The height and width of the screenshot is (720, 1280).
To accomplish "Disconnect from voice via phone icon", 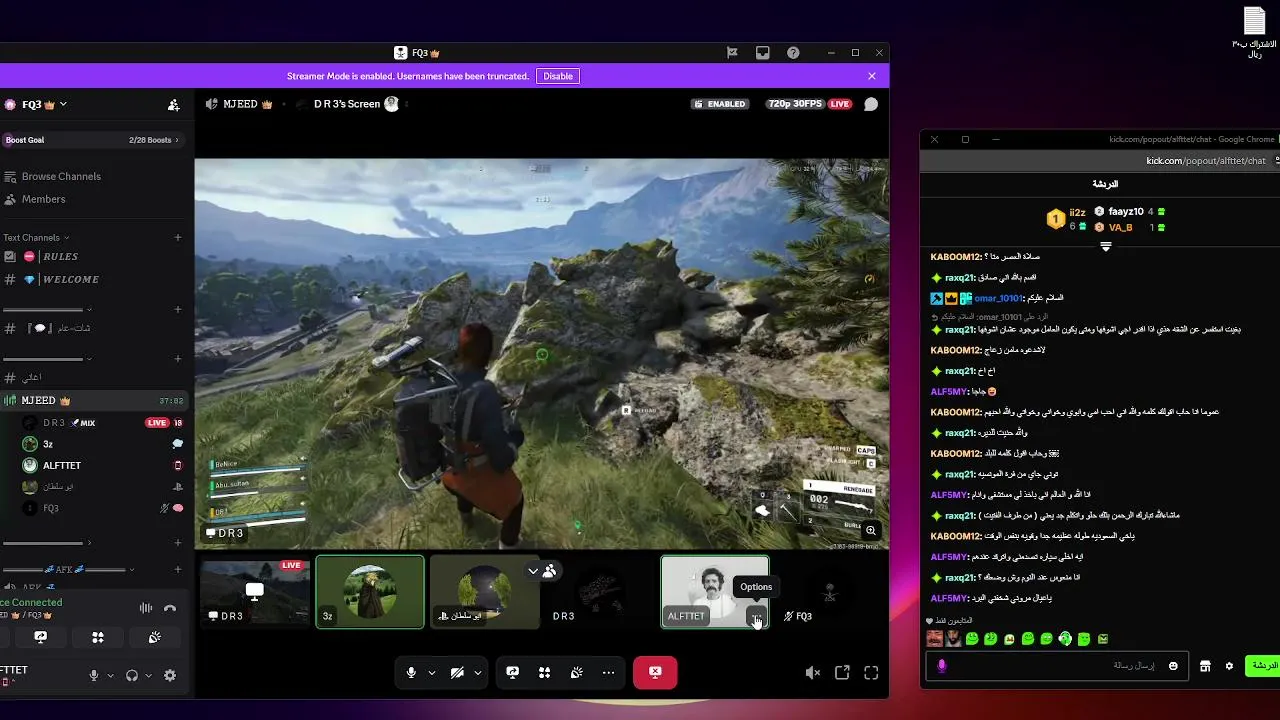I will tap(170, 608).
